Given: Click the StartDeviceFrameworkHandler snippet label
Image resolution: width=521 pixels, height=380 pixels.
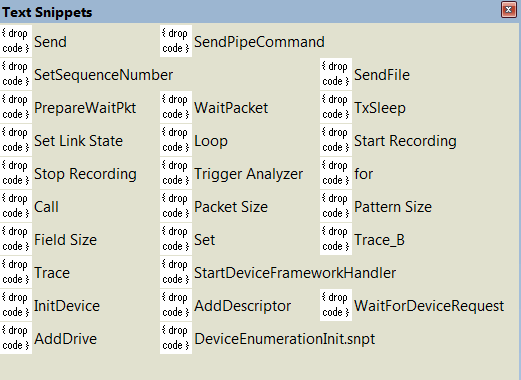Looking at the screenshot, I should pos(295,273).
